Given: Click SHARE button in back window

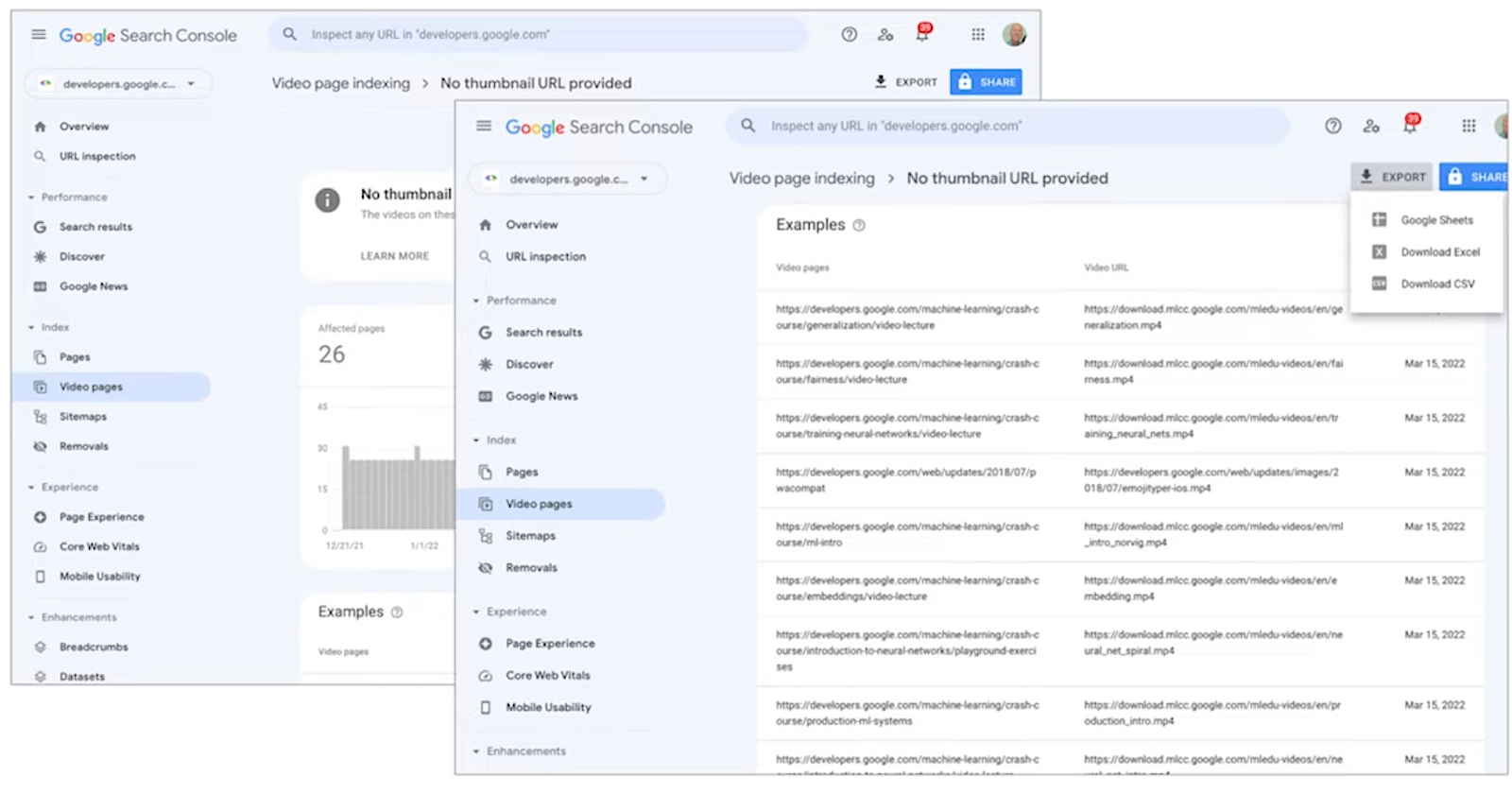Looking at the screenshot, I should [x=986, y=82].
